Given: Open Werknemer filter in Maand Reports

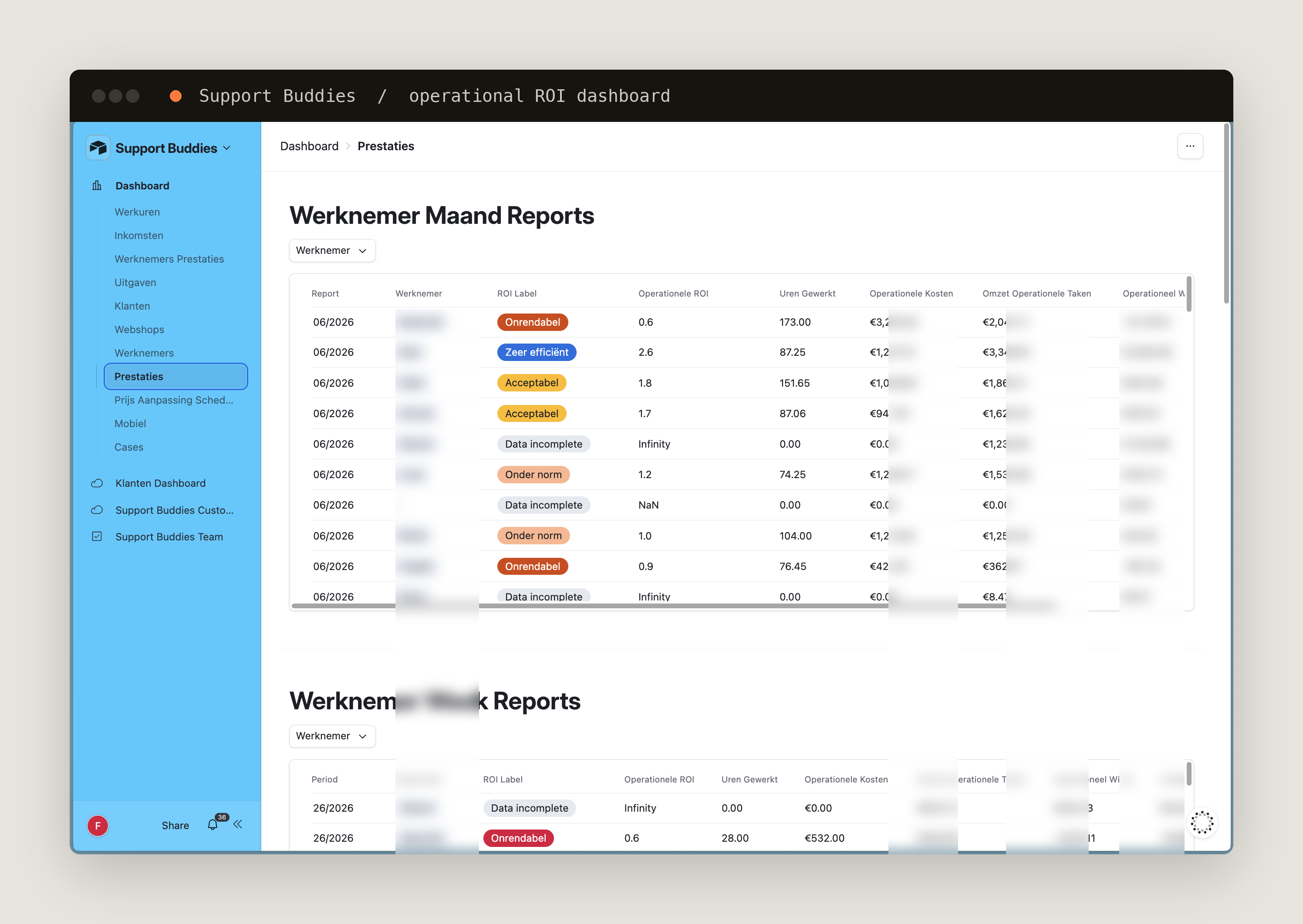Looking at the screenshot, I should pyautogui.click(x=332, y=250).
